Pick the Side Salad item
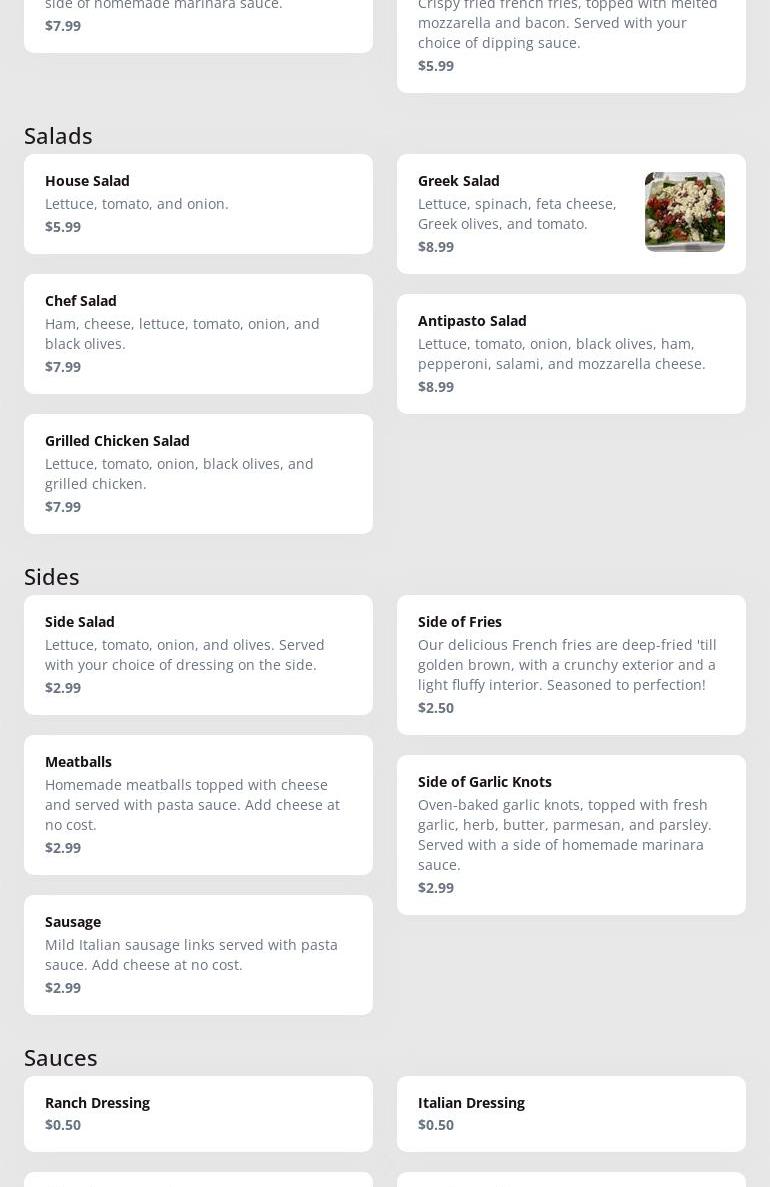The image size is (770, 1187). coord(198,655)
